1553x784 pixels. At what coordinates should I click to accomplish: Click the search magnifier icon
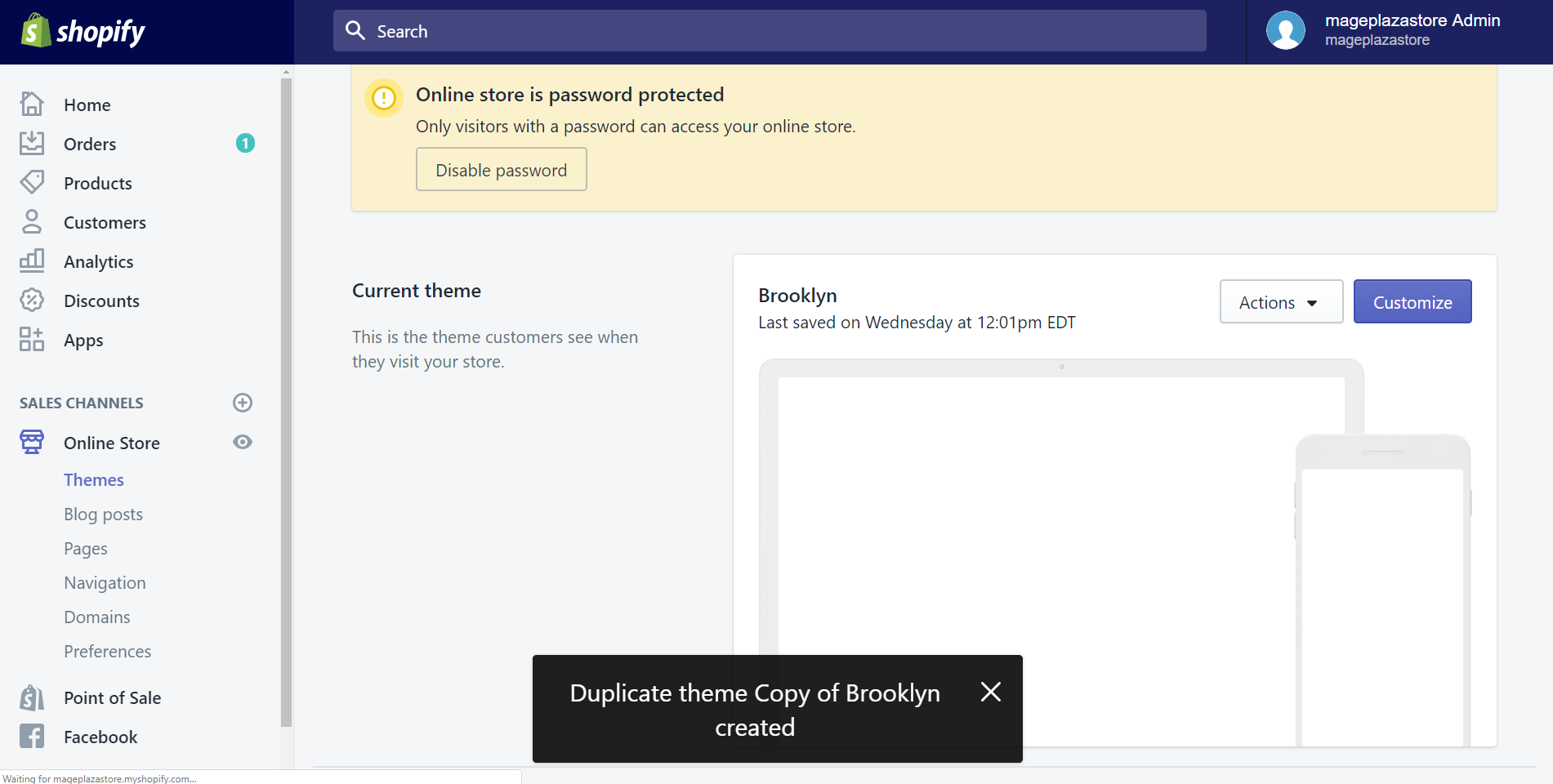point(355,31)
